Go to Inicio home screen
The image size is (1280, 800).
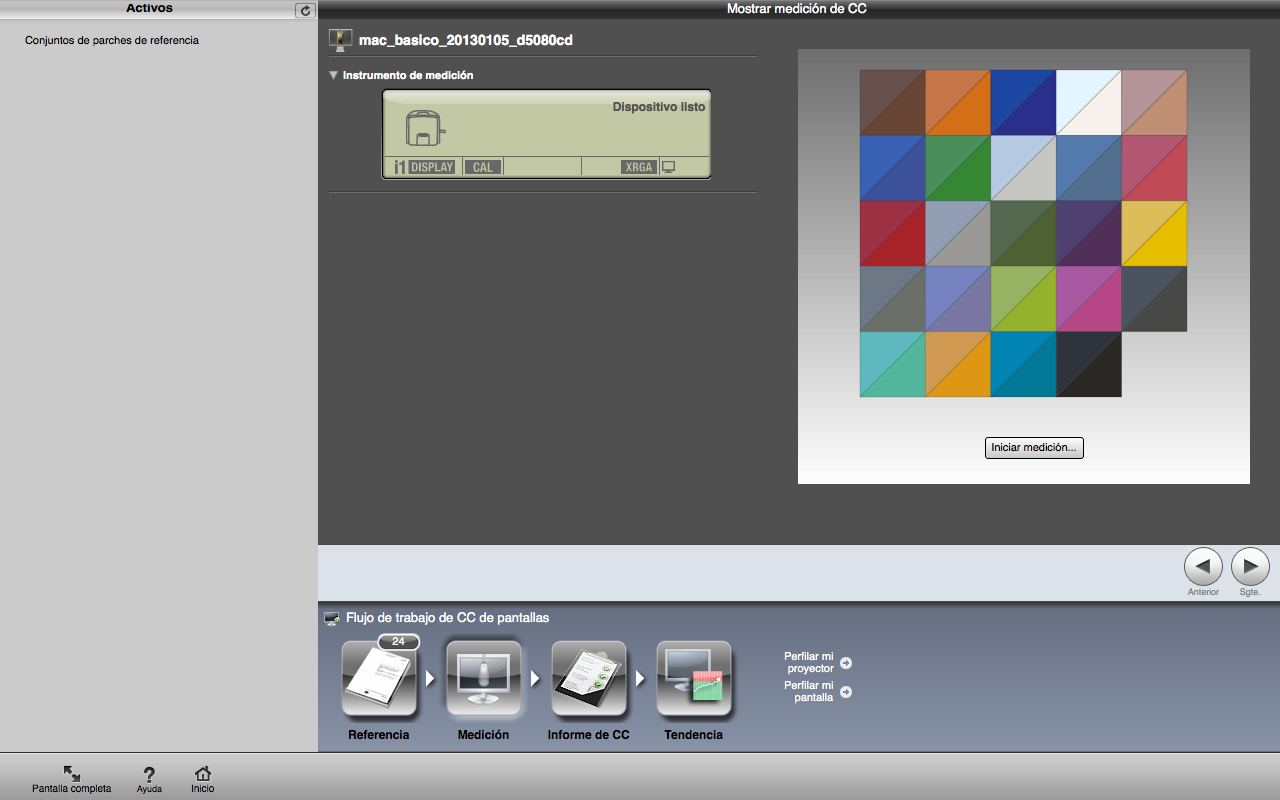point(203,780)
